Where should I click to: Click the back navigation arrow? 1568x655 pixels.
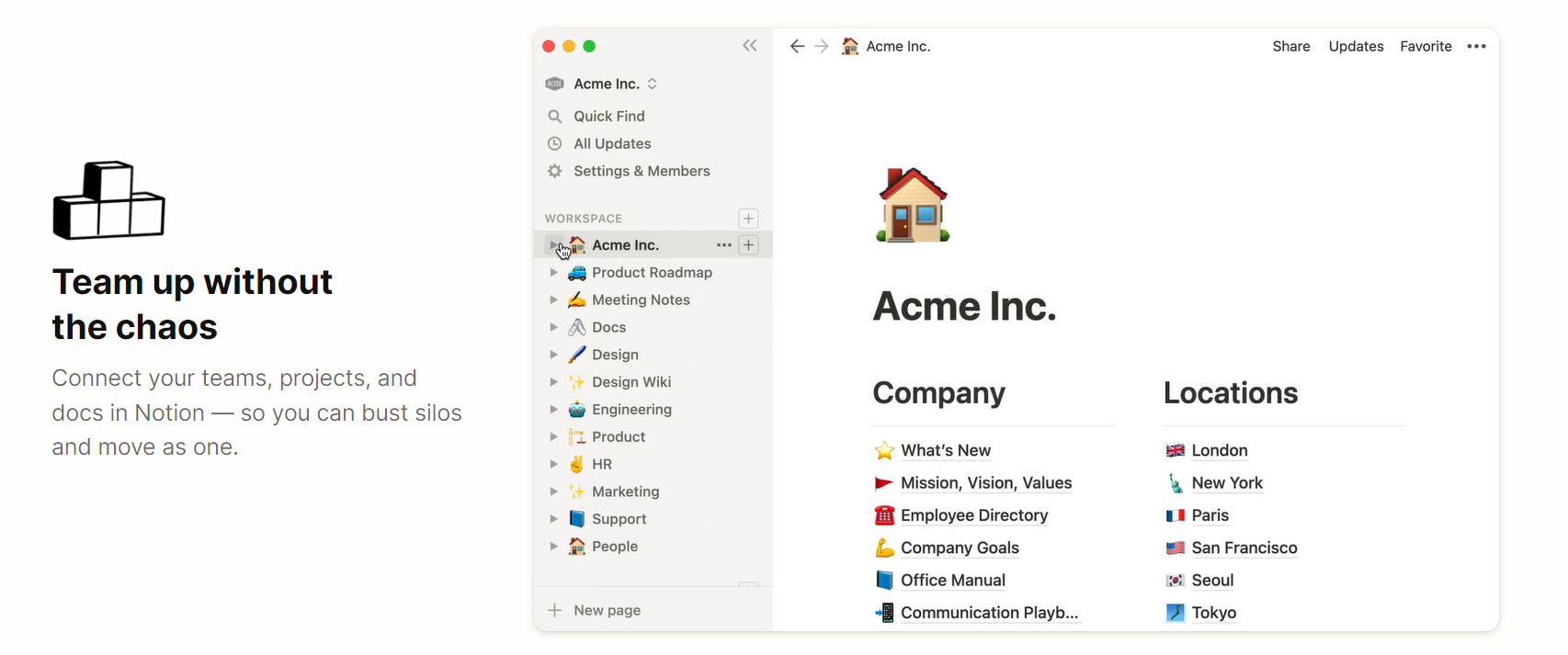coord(797,46)
